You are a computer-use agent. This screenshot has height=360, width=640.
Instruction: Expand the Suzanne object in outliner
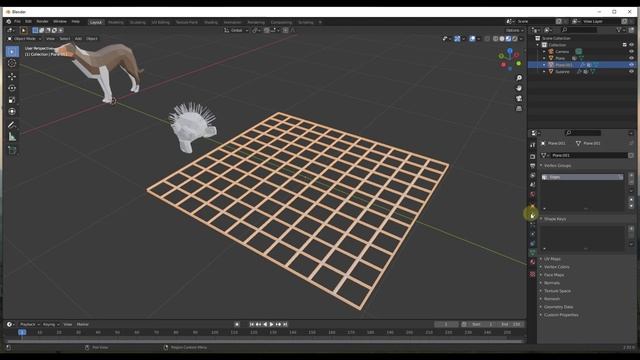click(x=544, y=71)
